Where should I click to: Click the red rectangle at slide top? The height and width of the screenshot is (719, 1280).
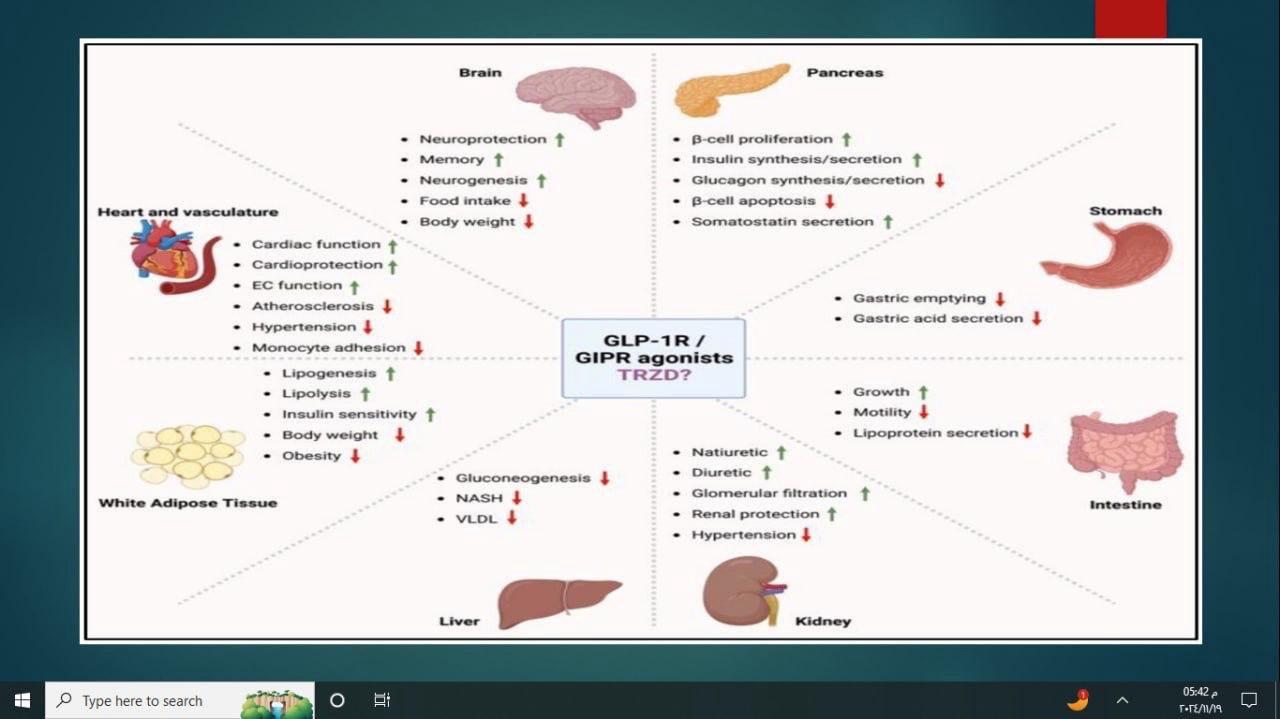(1130, 19)
